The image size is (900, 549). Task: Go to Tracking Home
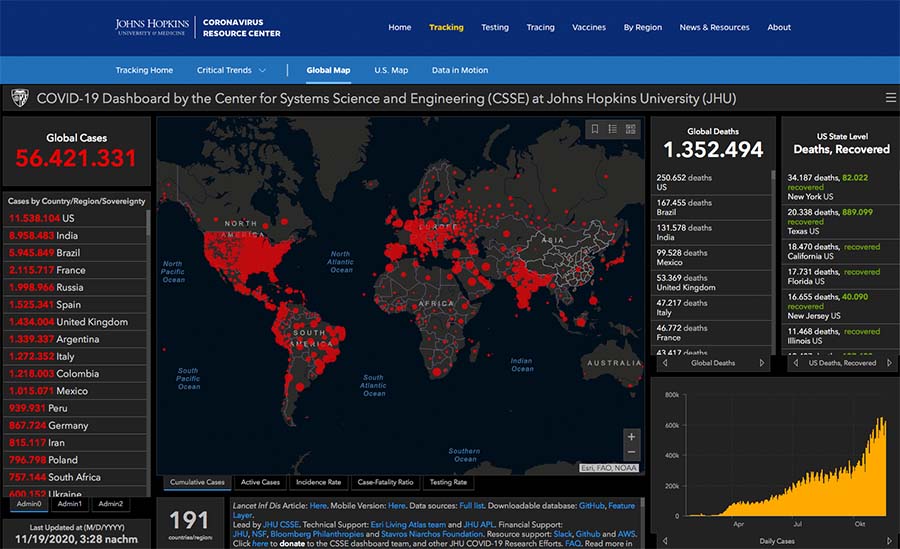(x=144, y=70)
